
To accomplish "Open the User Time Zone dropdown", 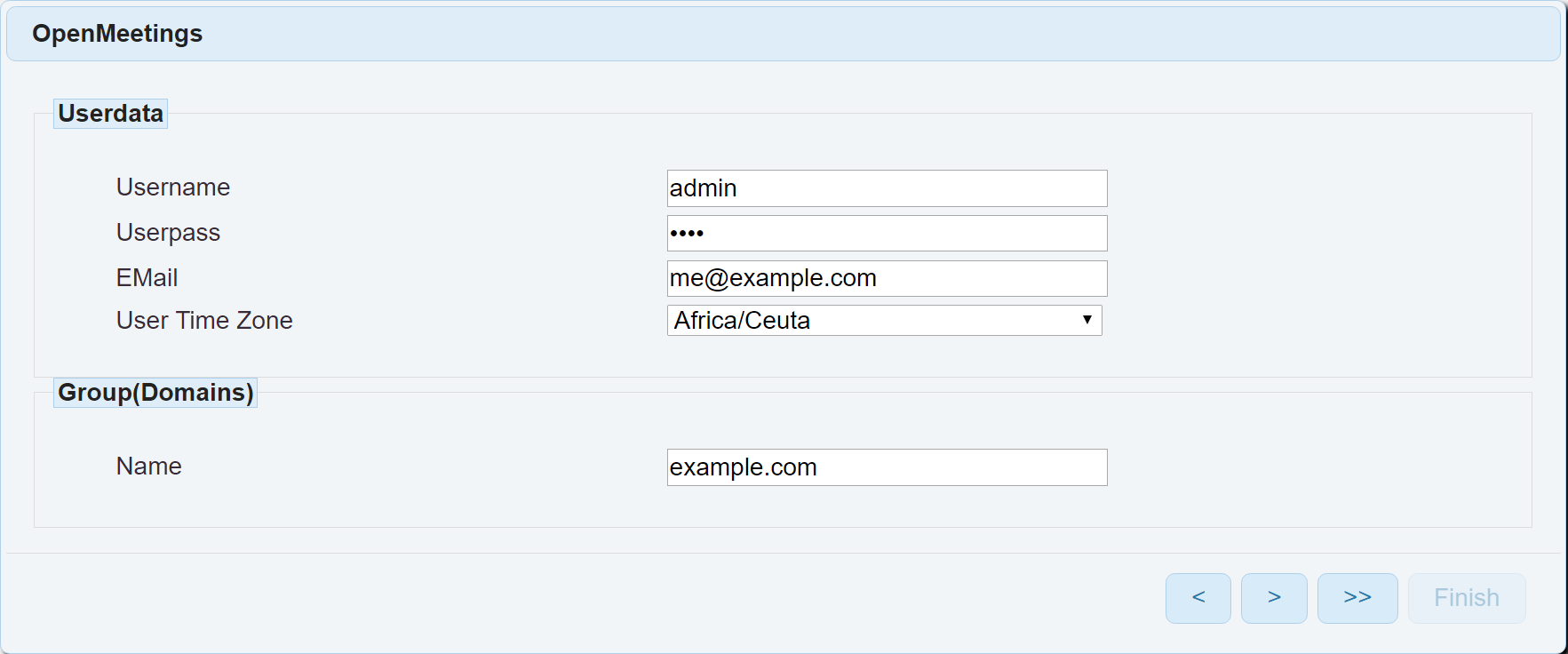I will point(883,321).
